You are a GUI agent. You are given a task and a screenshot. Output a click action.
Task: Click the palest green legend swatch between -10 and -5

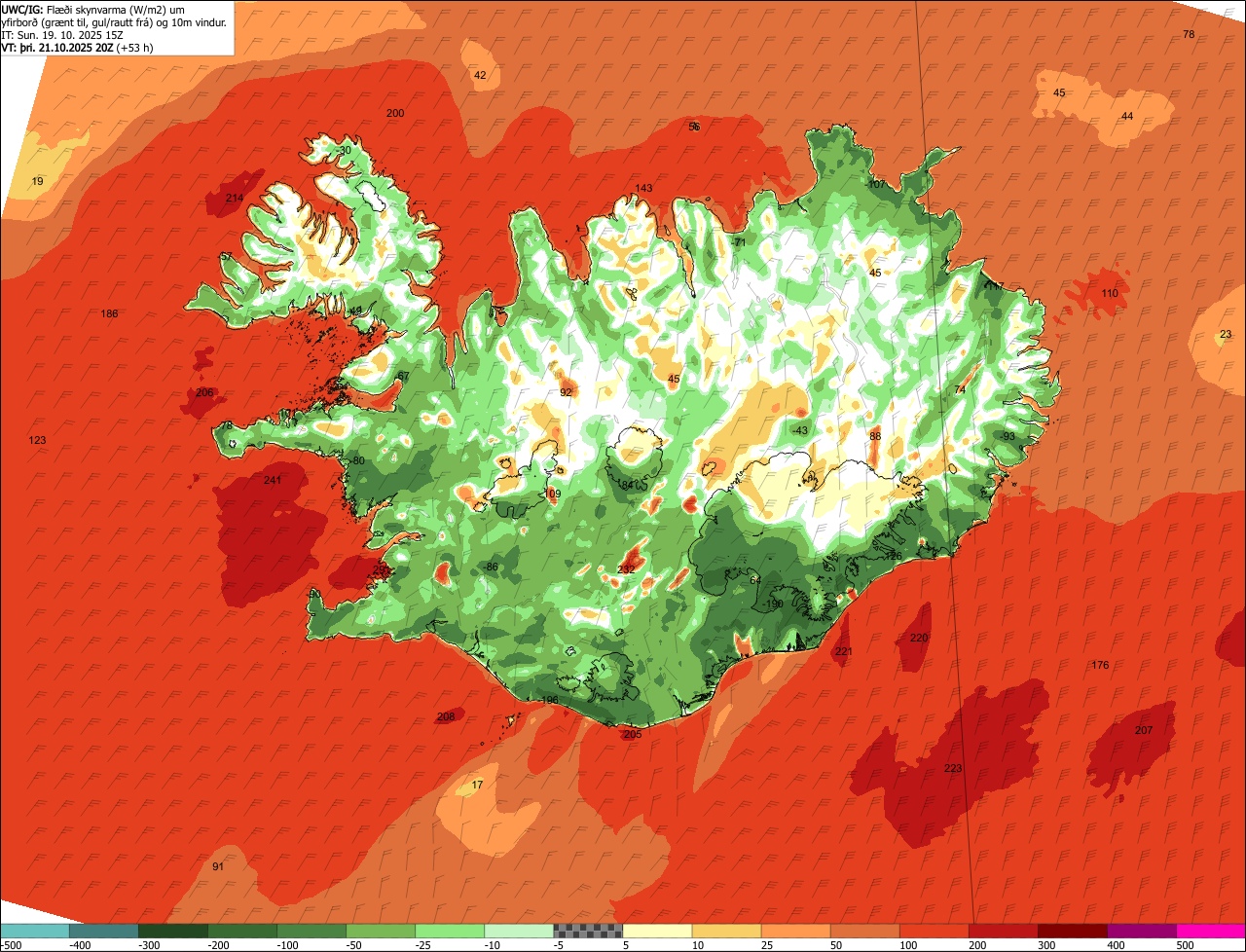[x=519, y=931]
